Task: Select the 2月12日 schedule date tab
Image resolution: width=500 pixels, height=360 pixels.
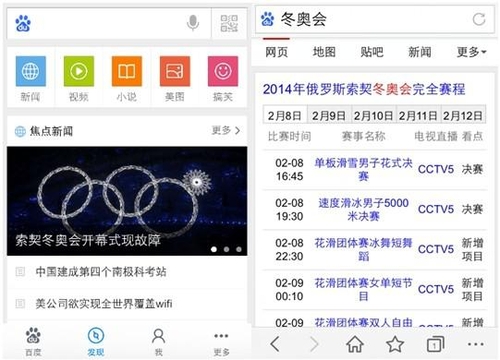Action: pyautogui.click(x=463, y=115)
